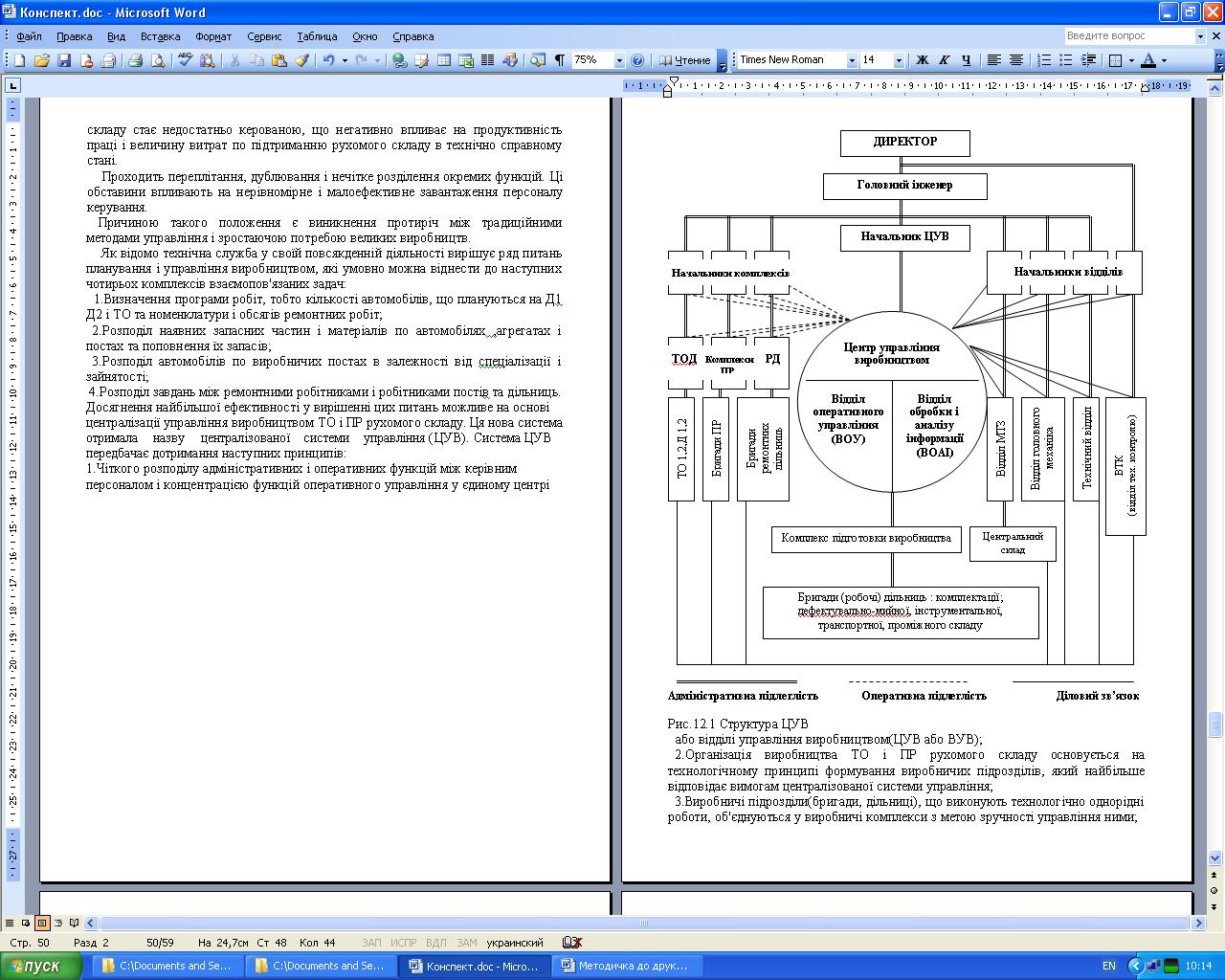Switch to 'Методичка до друк...' taskbar window
The image size is (1225, 980).
tap(627, 966)
